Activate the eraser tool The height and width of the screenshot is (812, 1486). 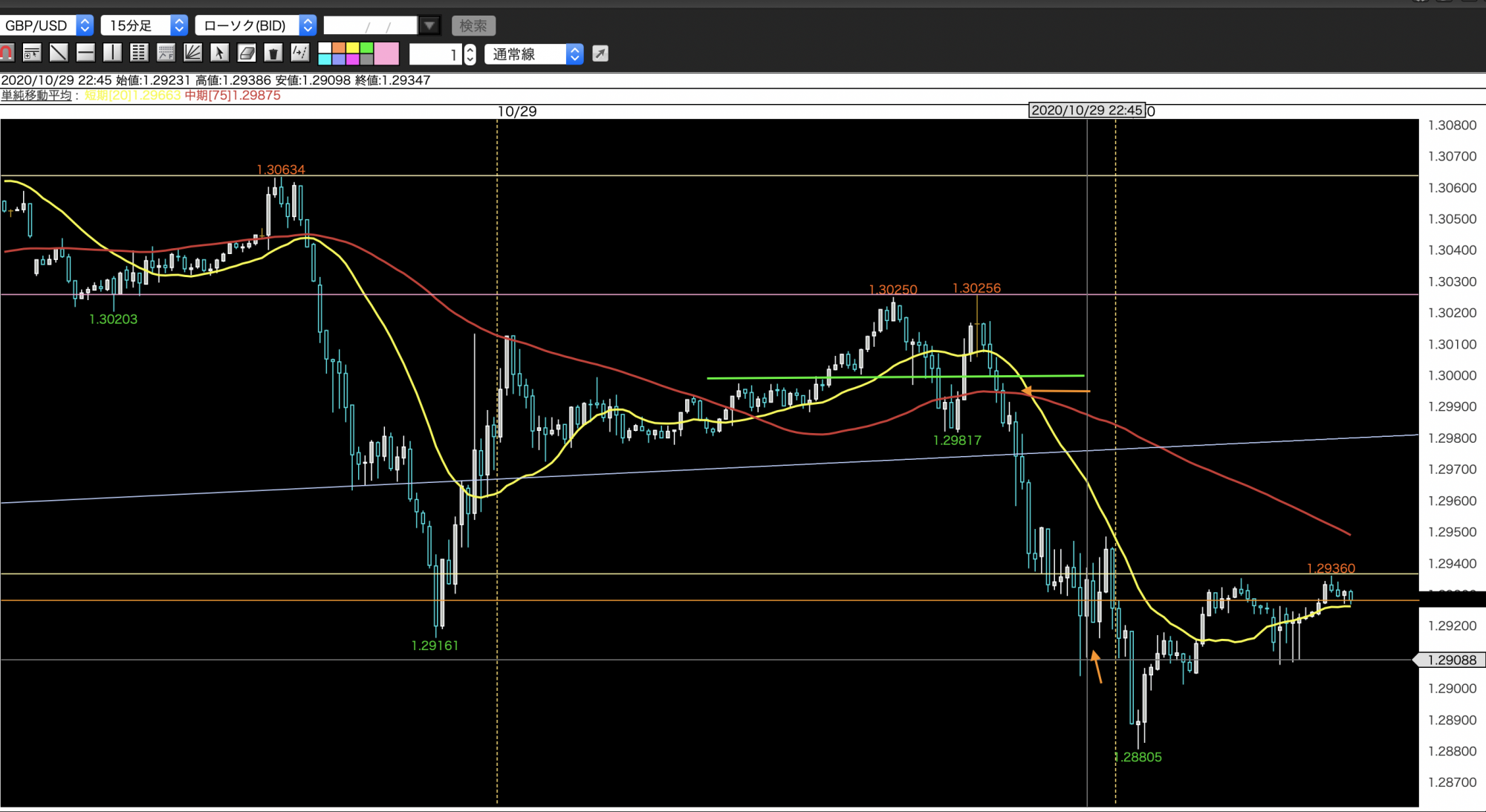click(247, 53)
